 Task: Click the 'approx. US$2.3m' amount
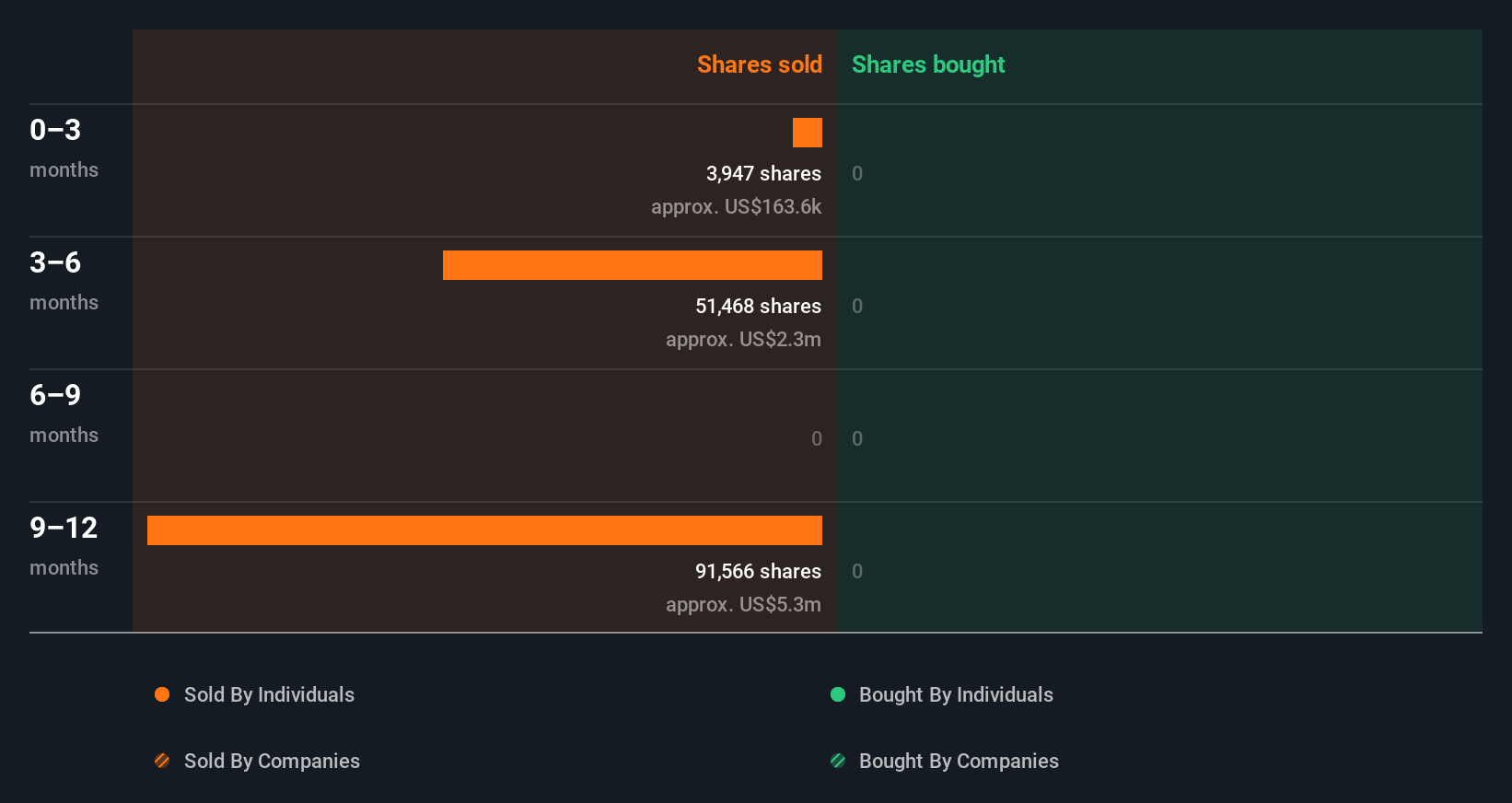743,339
